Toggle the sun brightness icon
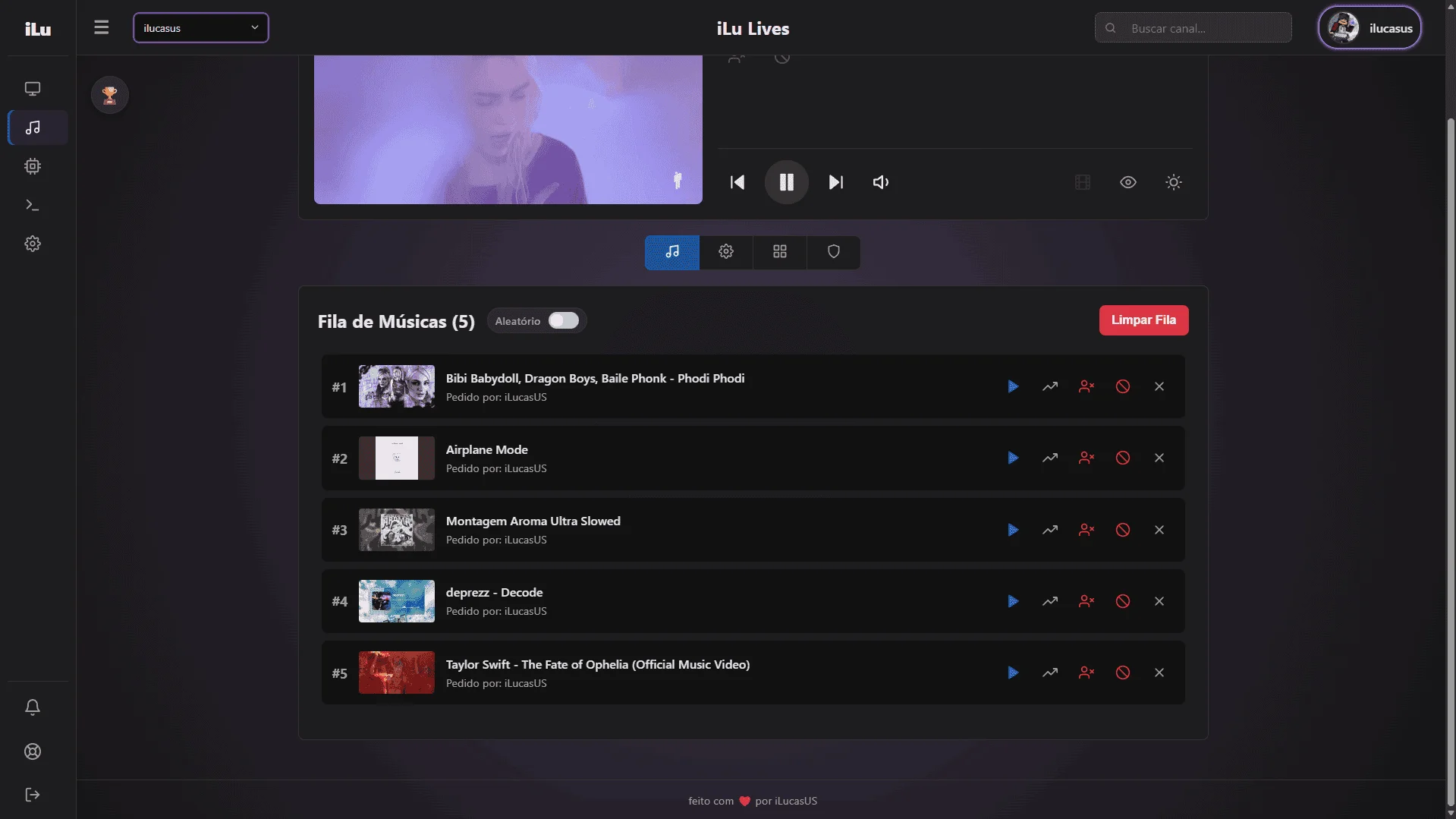The height and width of the screenshot is (819, 1456). click(x=1174, y=182)
